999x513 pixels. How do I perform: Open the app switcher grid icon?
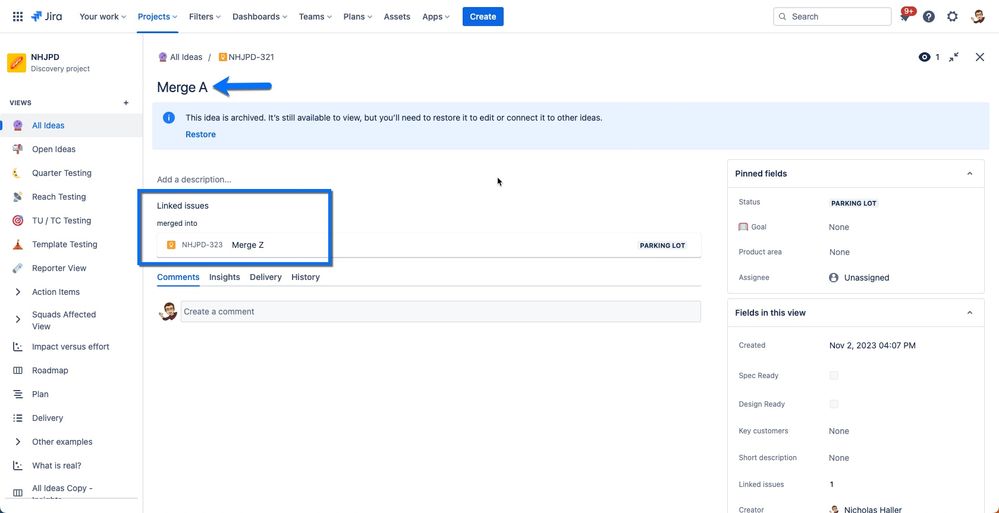pyautogui.click(x=18, y=17)
